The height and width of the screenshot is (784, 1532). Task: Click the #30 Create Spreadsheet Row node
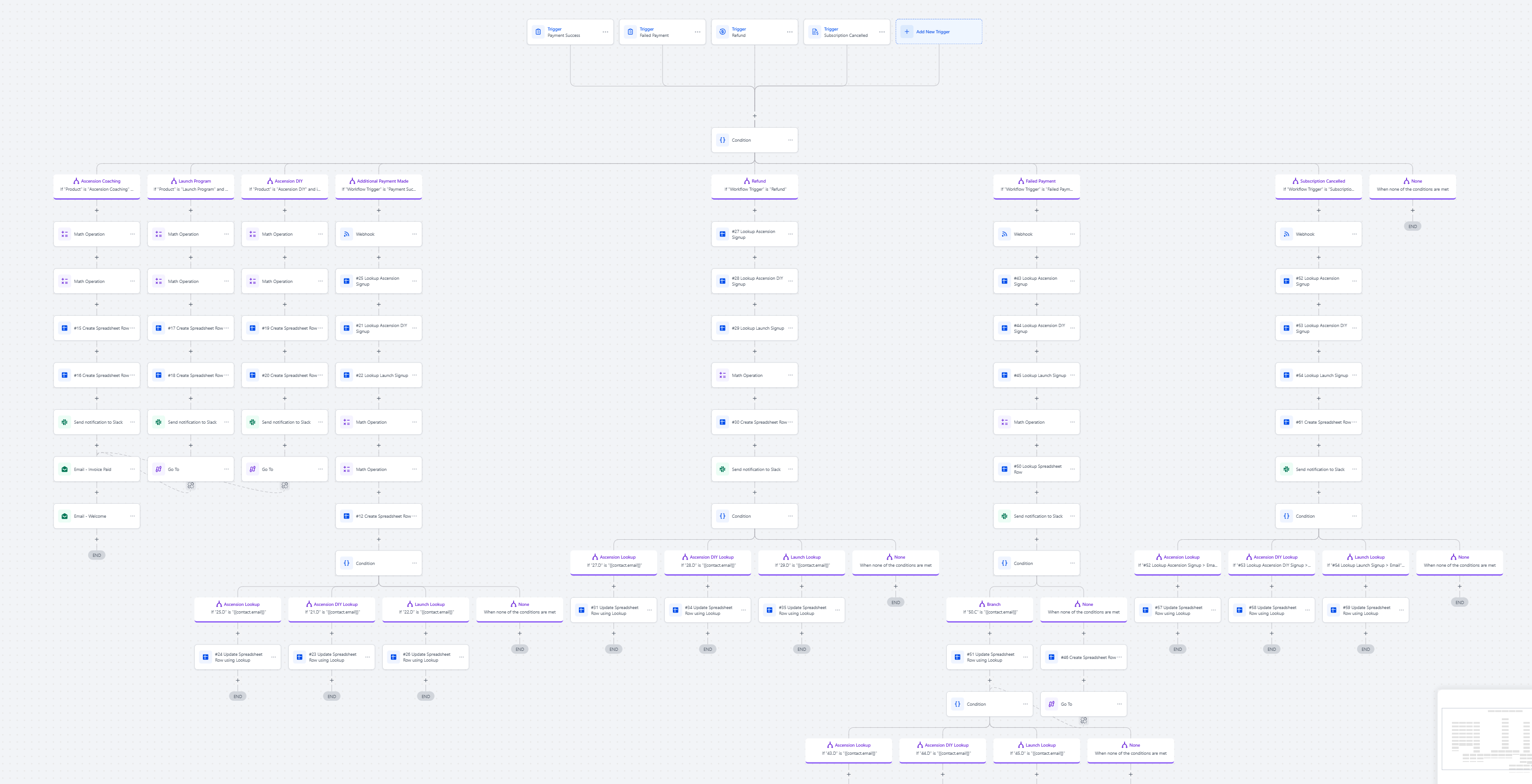pyautogui.click(x=754, y=422)
